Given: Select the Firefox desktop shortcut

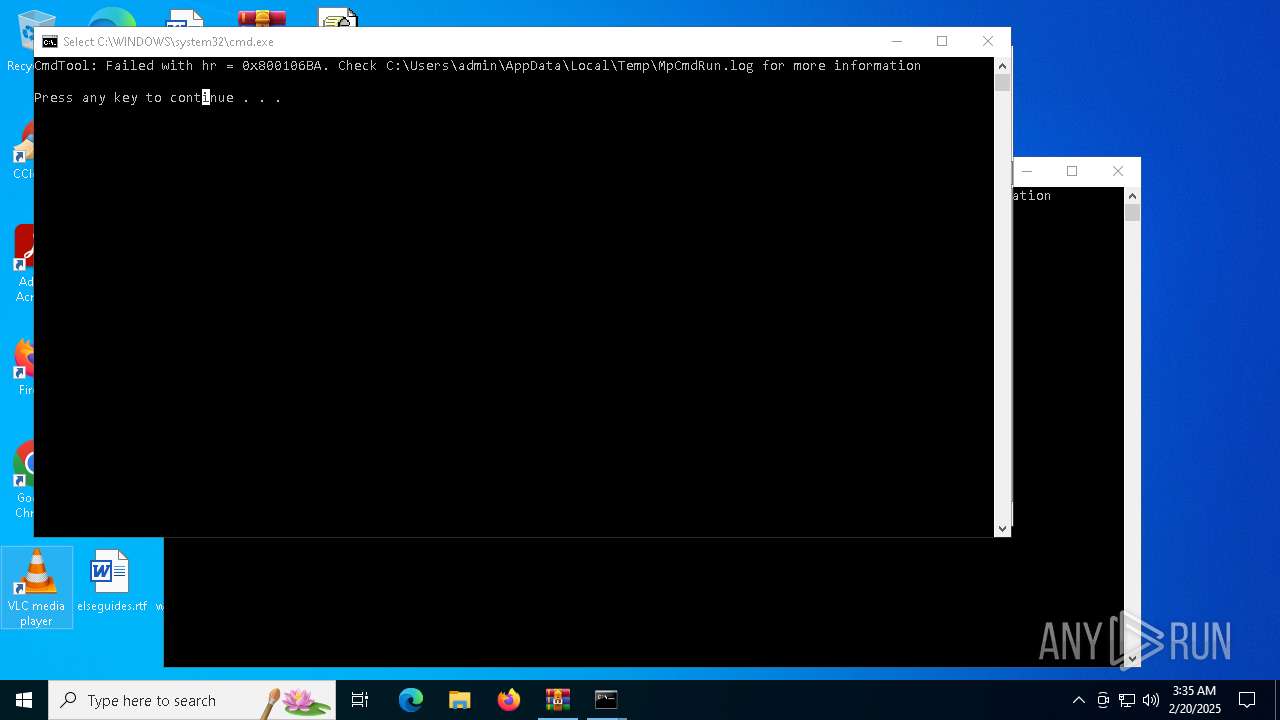Looking at the screenshot, I should coord(24,367).
